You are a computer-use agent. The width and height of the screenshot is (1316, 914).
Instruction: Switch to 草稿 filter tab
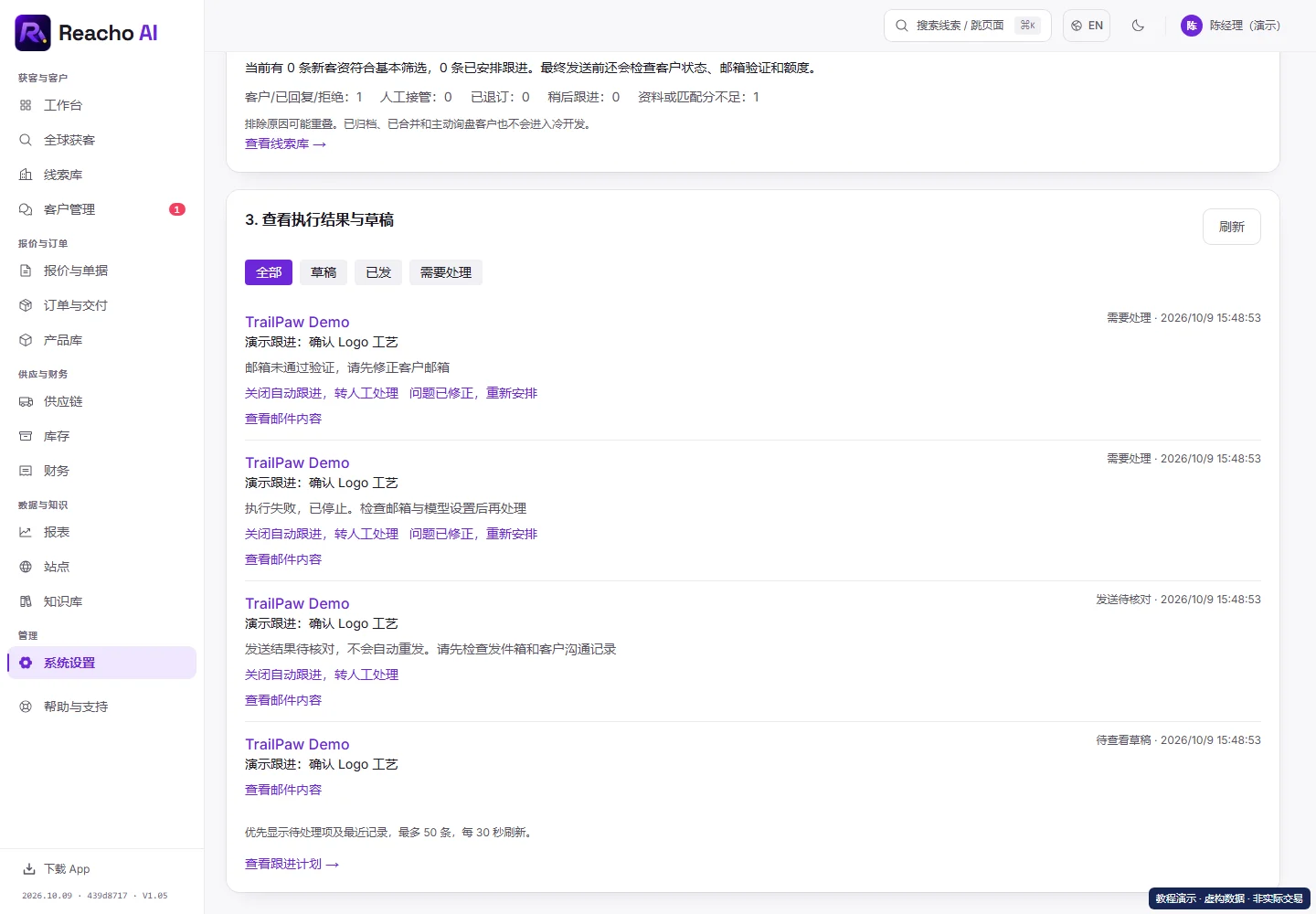click(324, 272)
